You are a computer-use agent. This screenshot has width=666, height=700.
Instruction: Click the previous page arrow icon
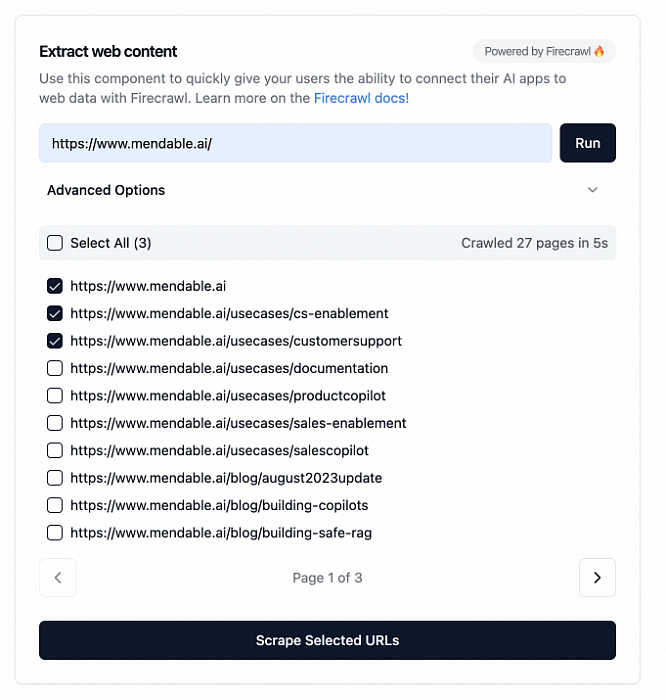tap(58, 577)
